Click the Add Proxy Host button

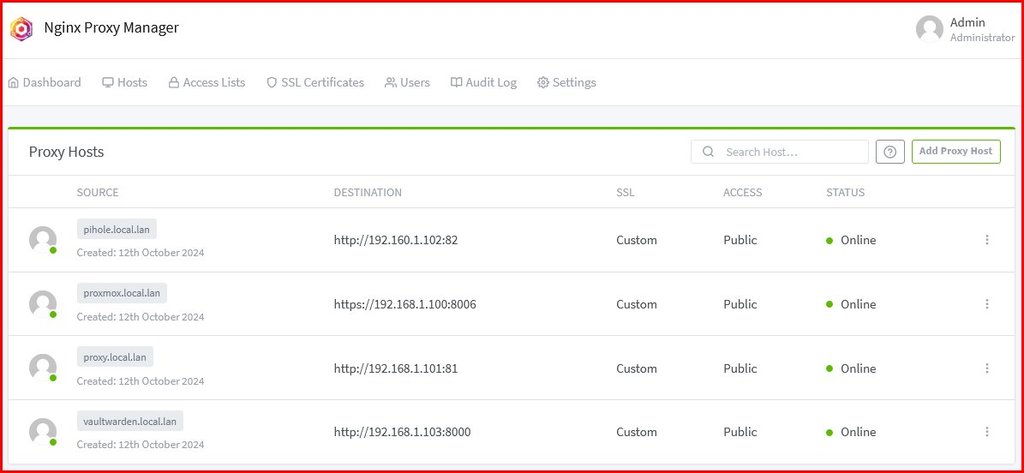pos(956,151)
